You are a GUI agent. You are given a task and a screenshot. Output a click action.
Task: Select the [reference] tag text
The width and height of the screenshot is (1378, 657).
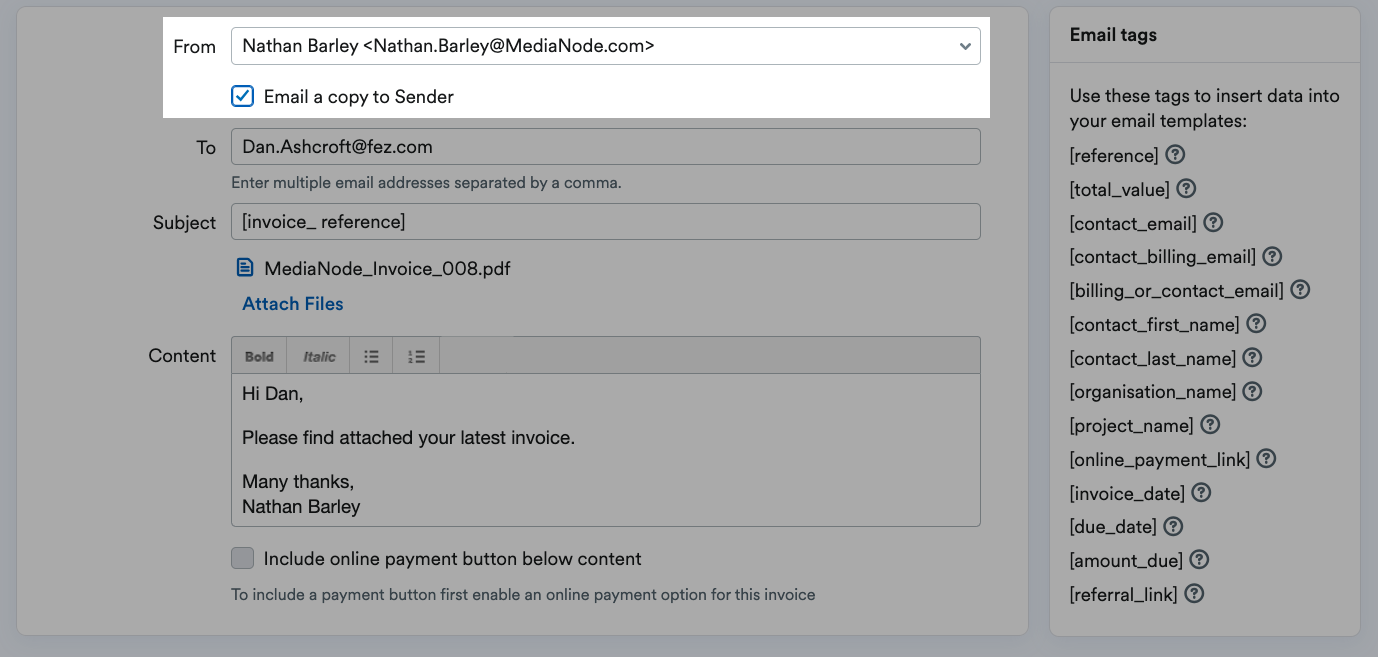(x=1114, y=156)
